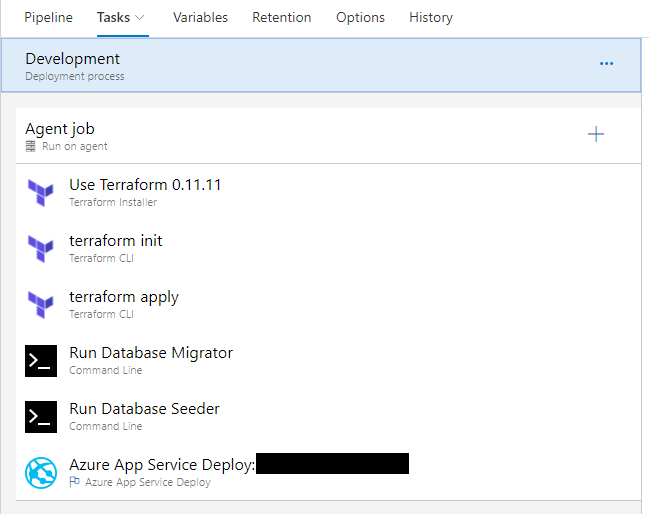Click the terraform init task icon
This screenshot has width=649, height=514.
point(41,248)
